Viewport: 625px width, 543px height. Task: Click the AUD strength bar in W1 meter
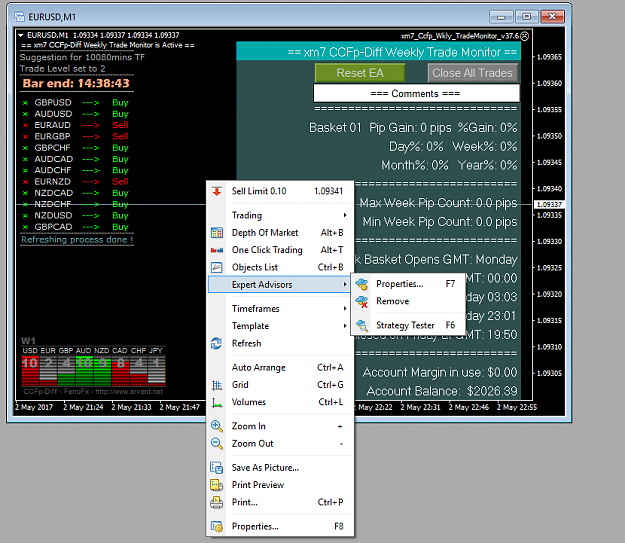click(x=84, y=370)
